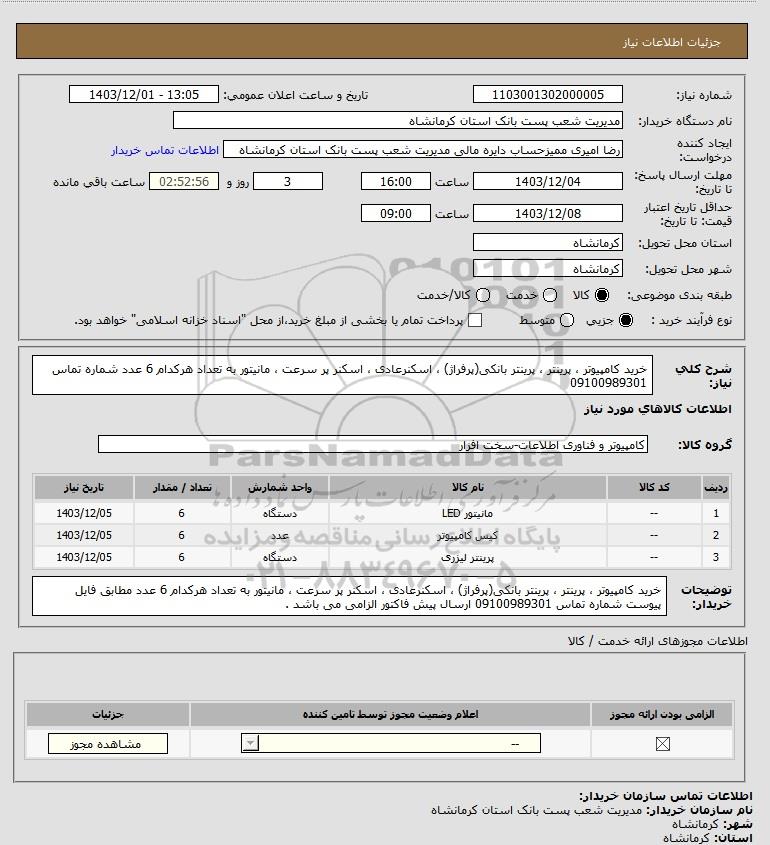Select the پرینتر لیزری item row
Screen dimensions: 770x845
coord(382,557)
